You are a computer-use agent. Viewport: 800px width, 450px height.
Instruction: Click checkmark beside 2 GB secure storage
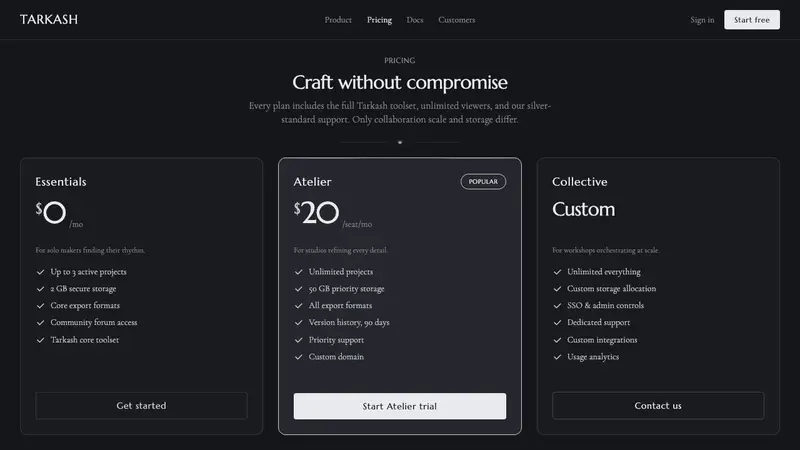(40, 289)
